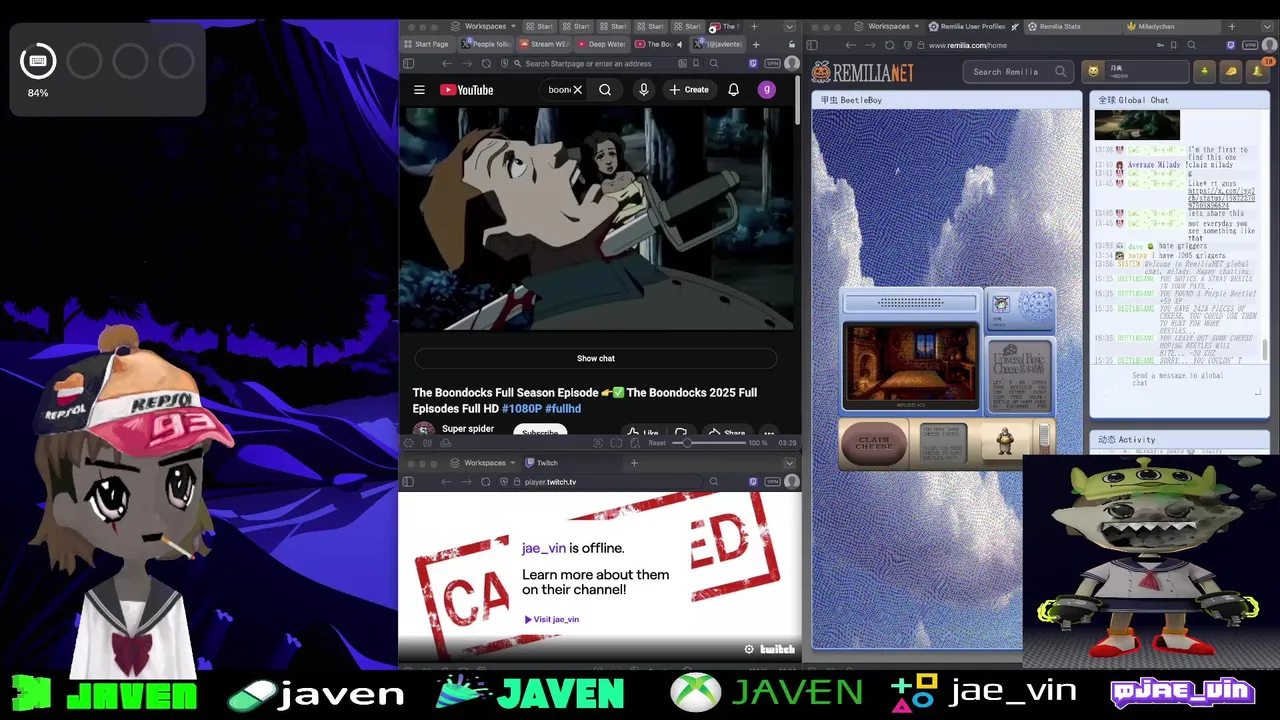Open the #1080P hashtag link
The height and width of the screenshot is (720, 1280).
point(521,409)
